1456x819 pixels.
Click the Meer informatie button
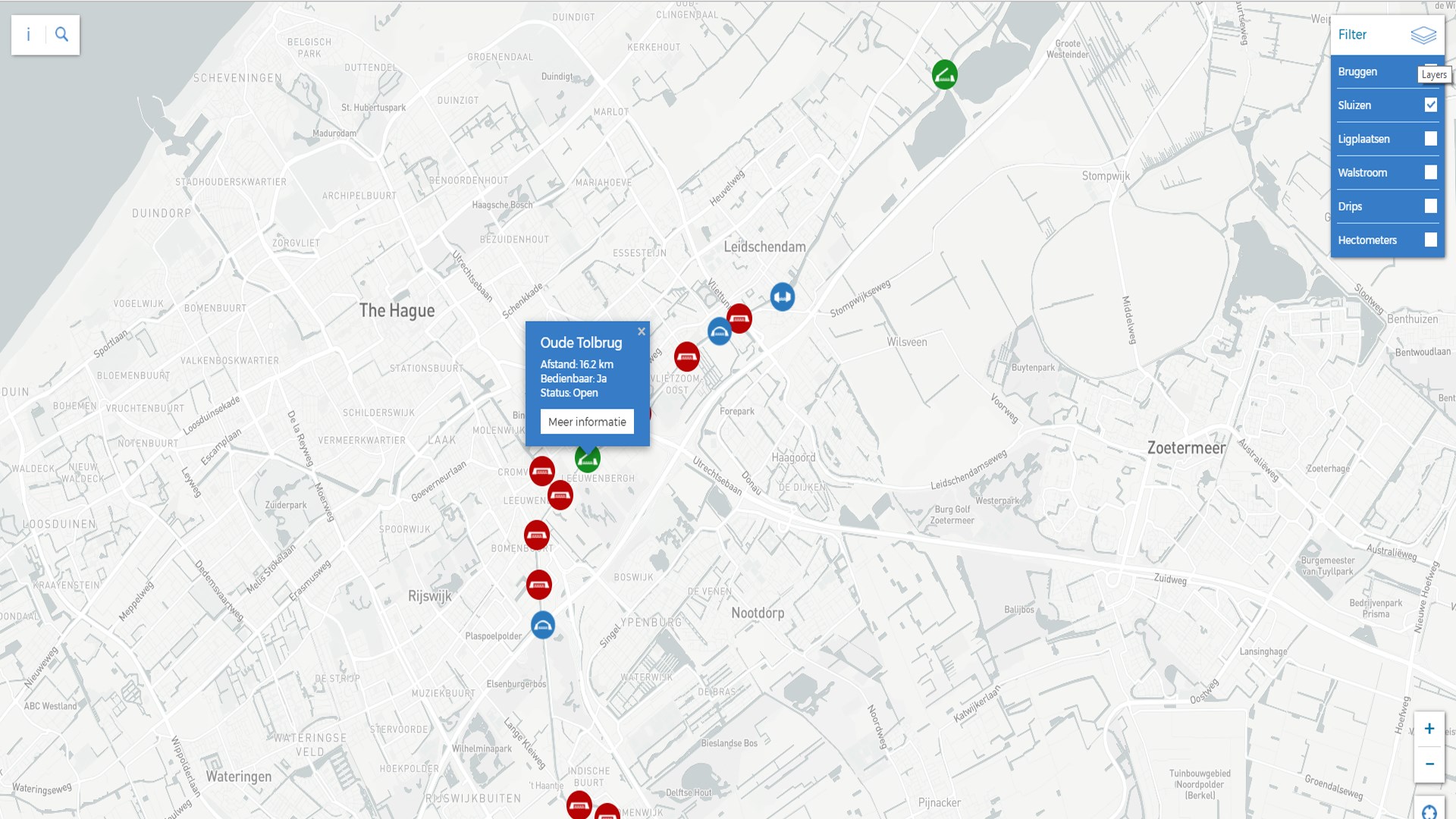[587, 422]
